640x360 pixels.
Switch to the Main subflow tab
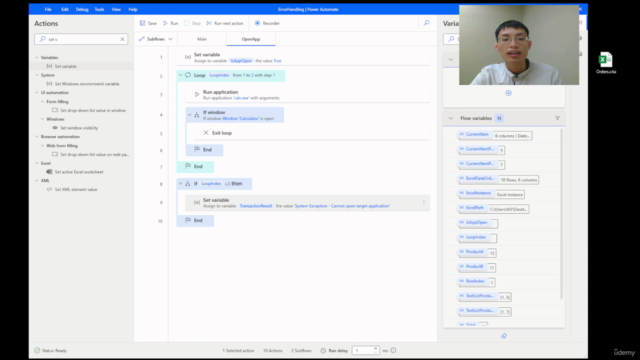coord(202,39)
